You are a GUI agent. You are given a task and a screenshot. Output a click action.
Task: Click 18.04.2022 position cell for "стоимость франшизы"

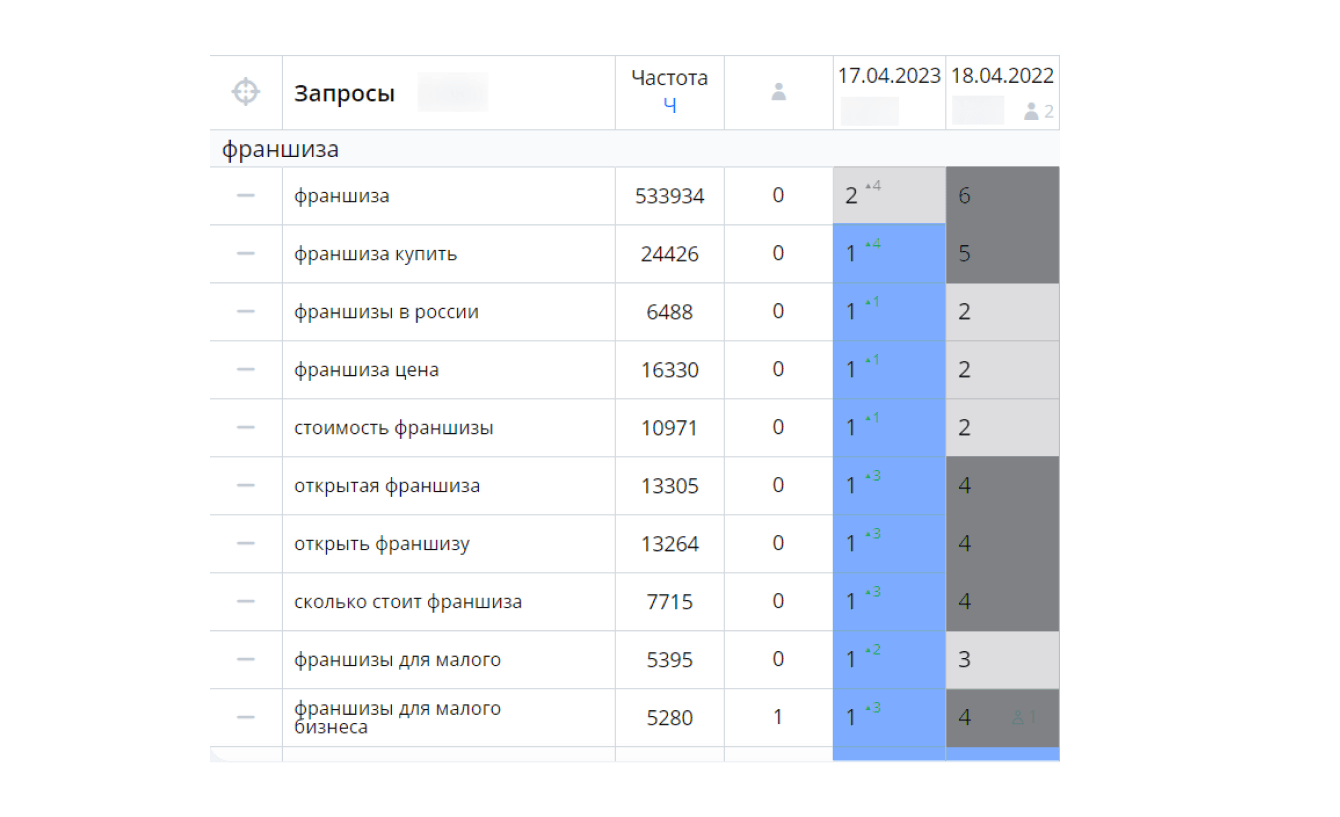click(1002, 428)
